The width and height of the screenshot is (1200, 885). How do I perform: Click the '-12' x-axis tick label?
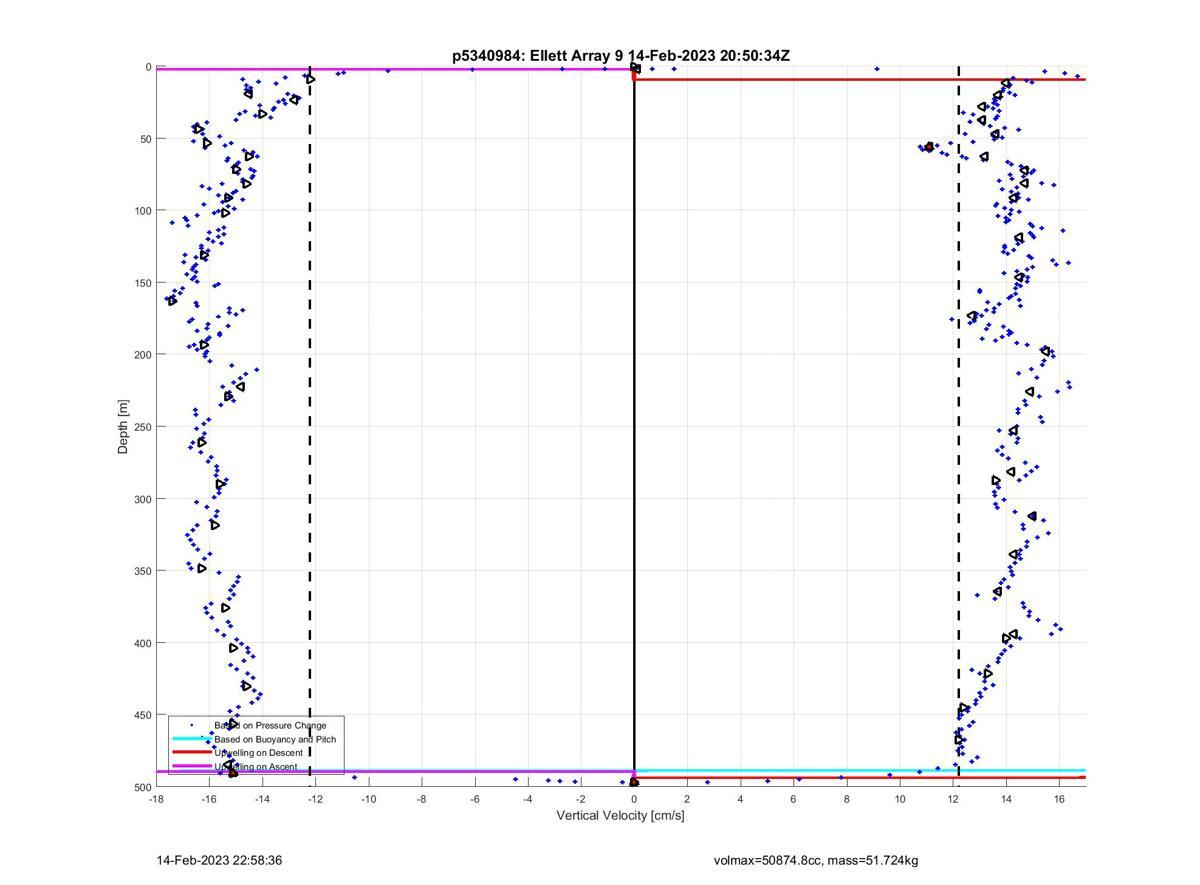click(x=315, y=799)
